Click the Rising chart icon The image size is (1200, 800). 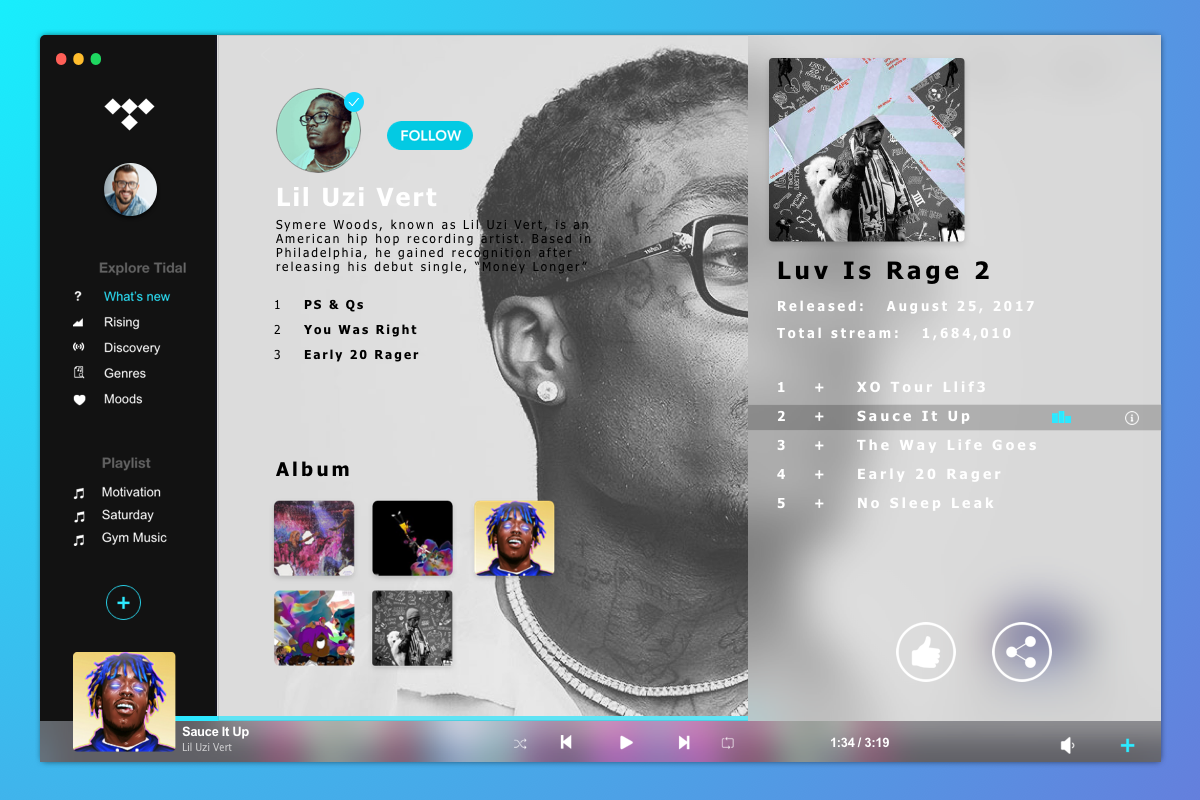pos(78,323)
